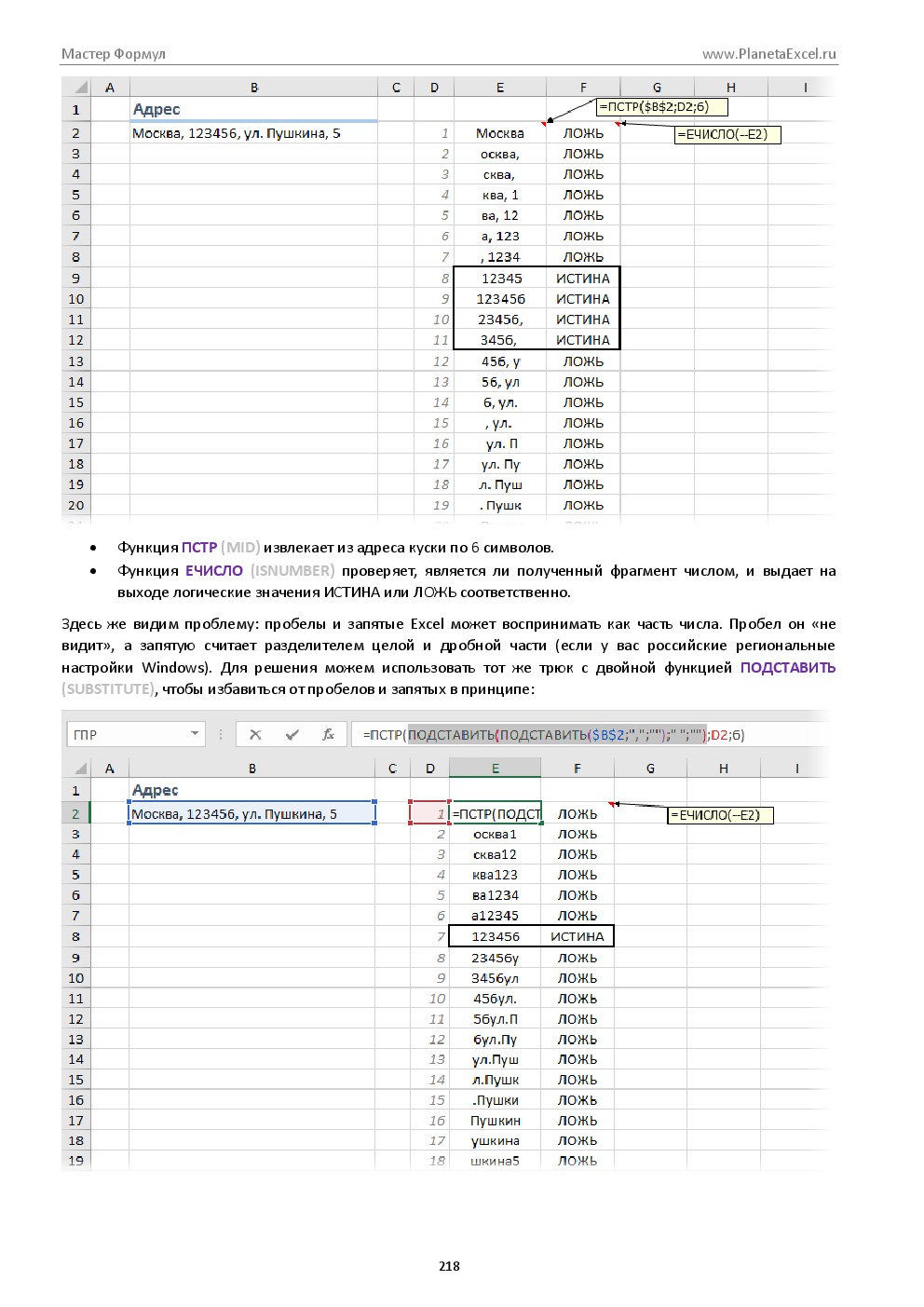
Task: Click the purple ПОДСТАВИТЬ function name in paragraph
Action: point(788,667)
